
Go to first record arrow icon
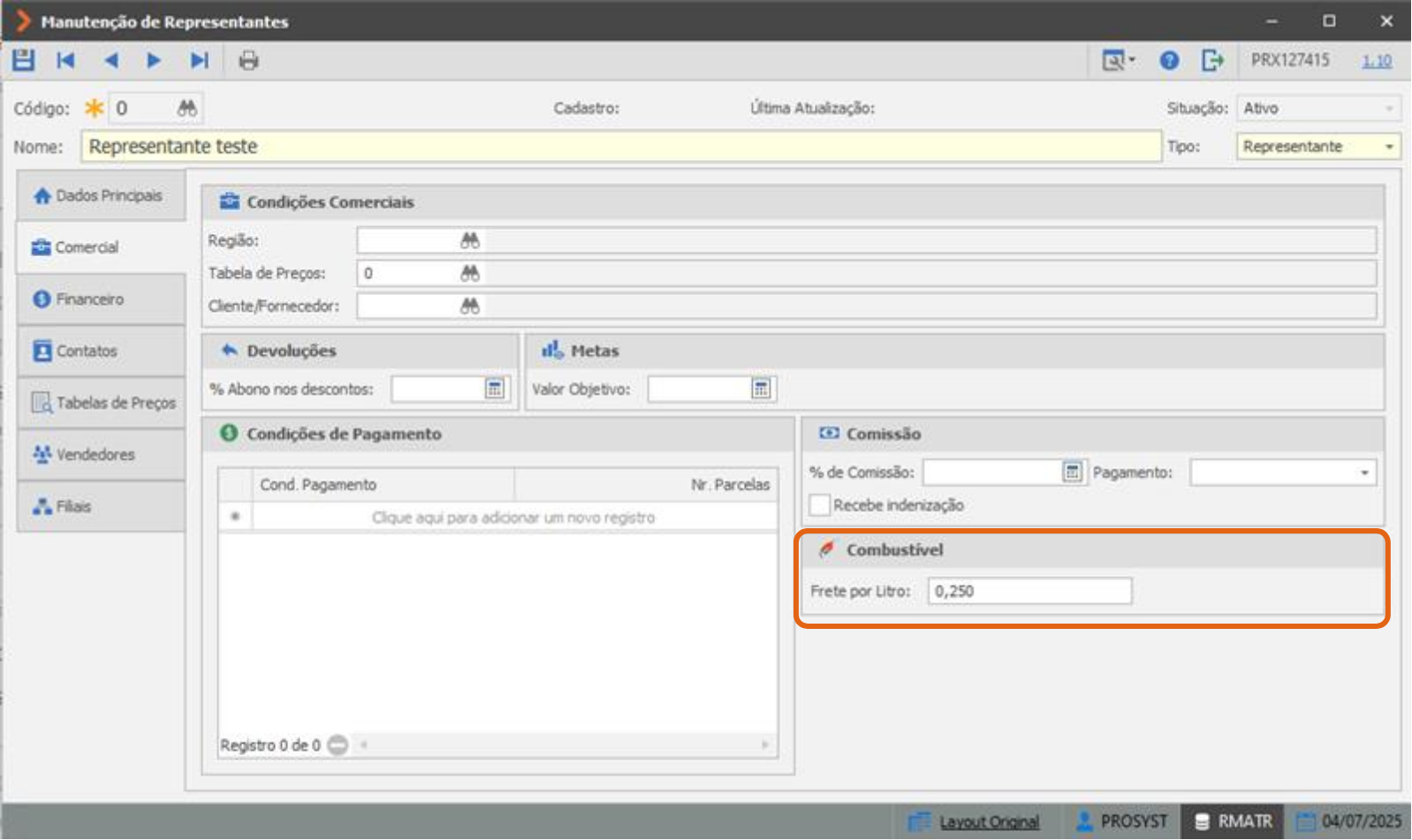click(x=65, y=60)
